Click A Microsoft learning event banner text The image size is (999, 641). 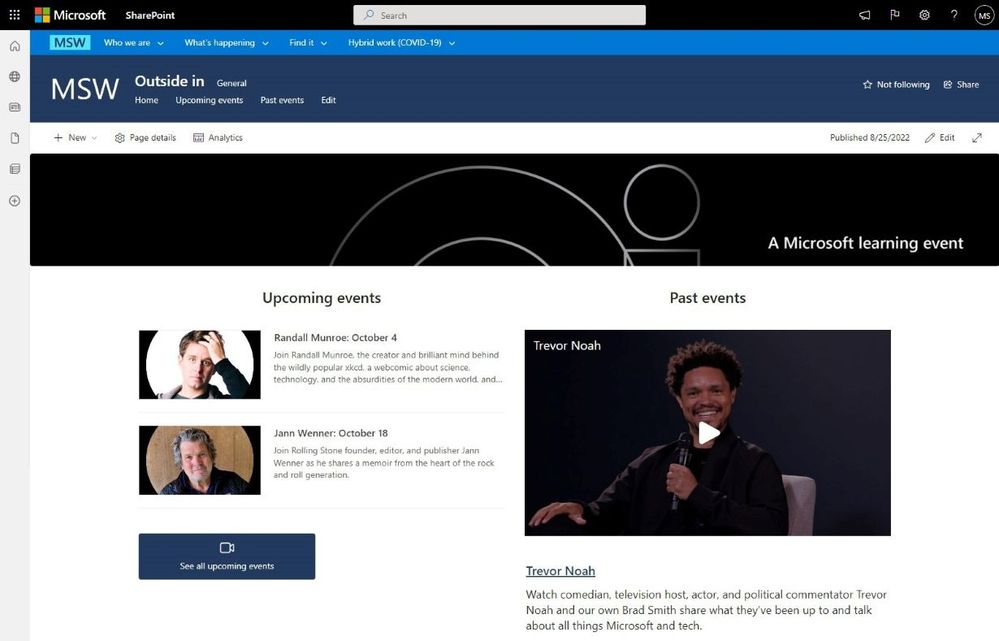click(x=865, y=243)
